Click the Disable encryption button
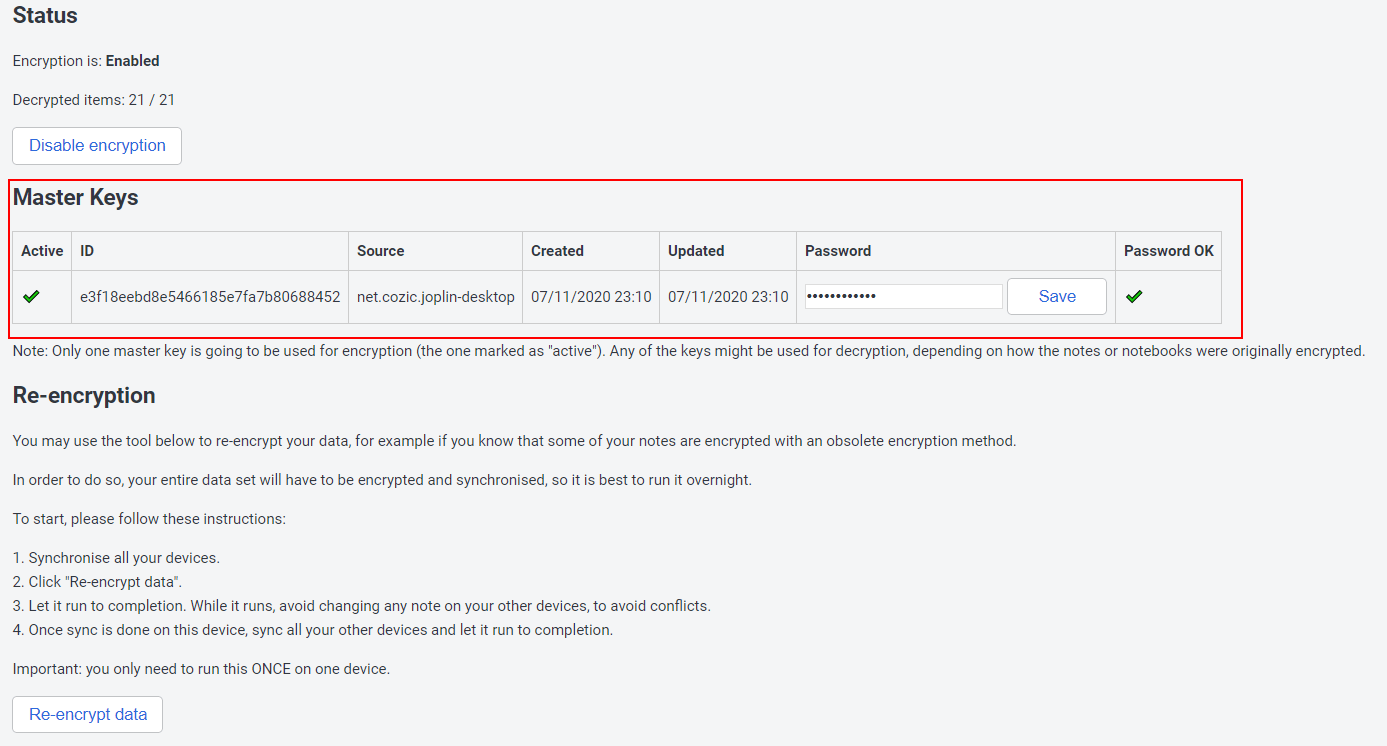 click(97, 146)
